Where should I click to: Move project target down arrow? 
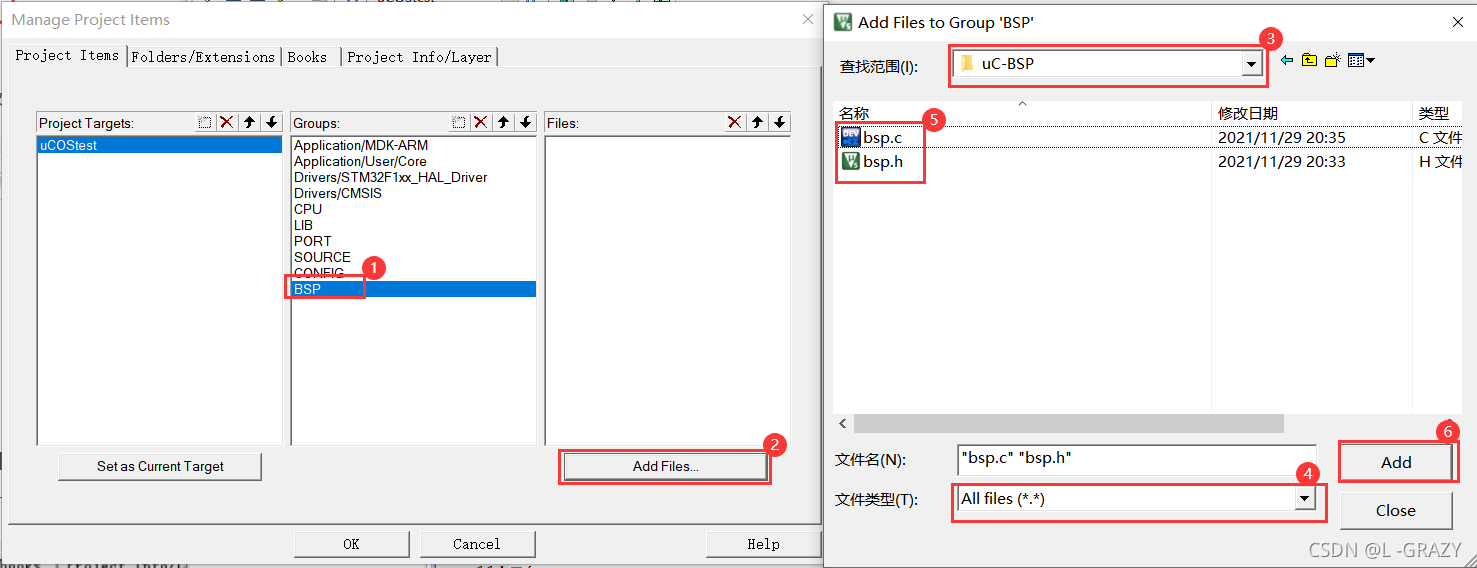pos(271,122)
